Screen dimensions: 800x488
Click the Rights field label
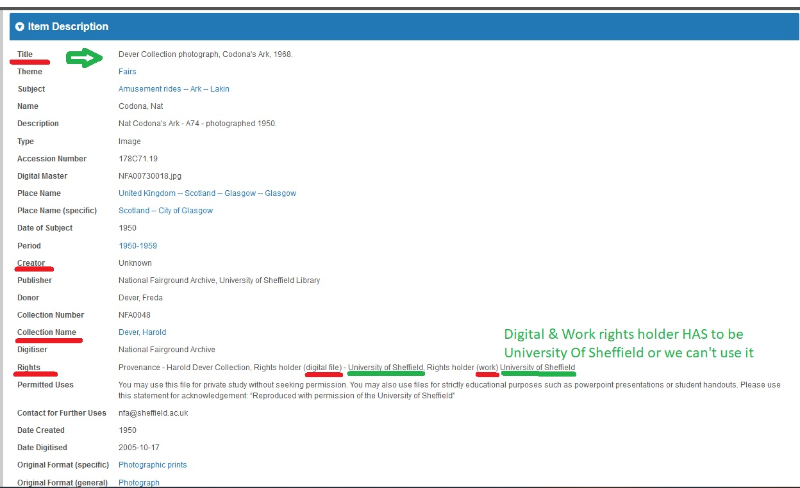pyautogui.click(x=29, y=367)
